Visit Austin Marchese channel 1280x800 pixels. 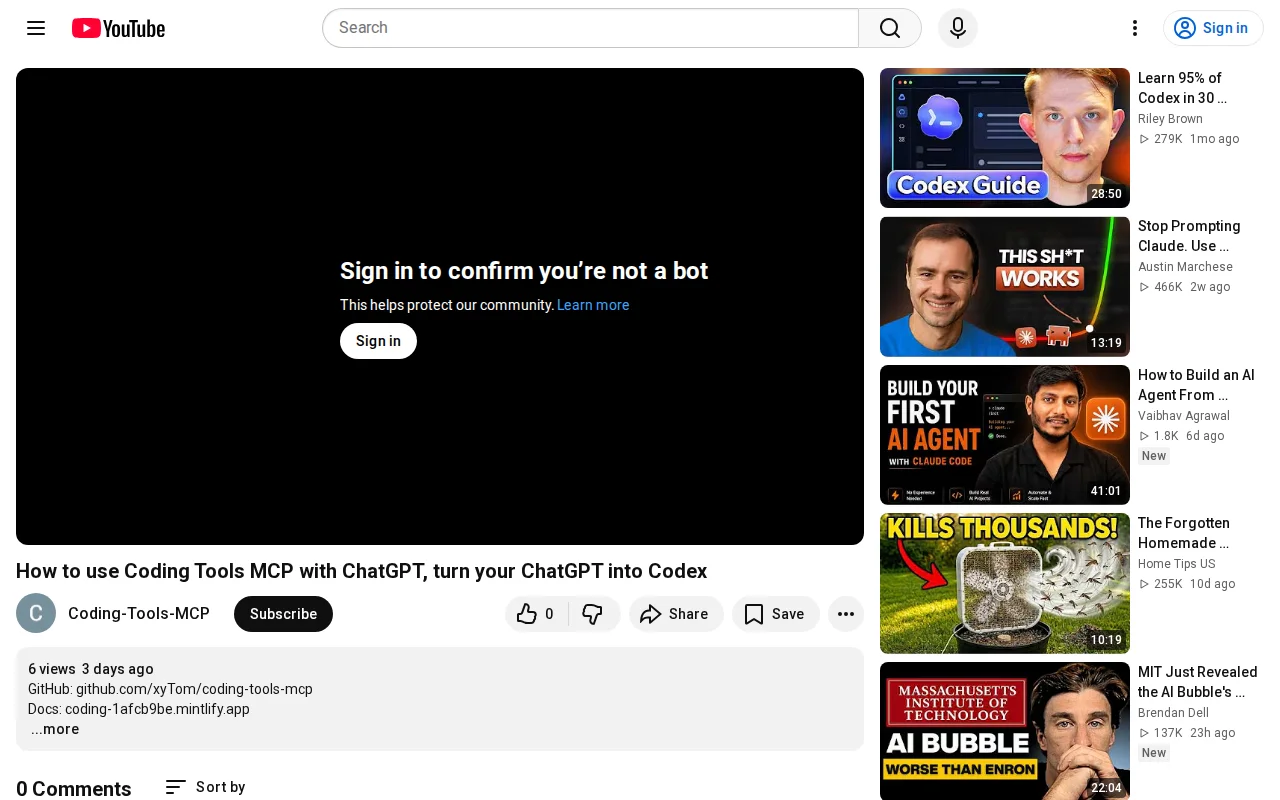[x=1185, y=267]
